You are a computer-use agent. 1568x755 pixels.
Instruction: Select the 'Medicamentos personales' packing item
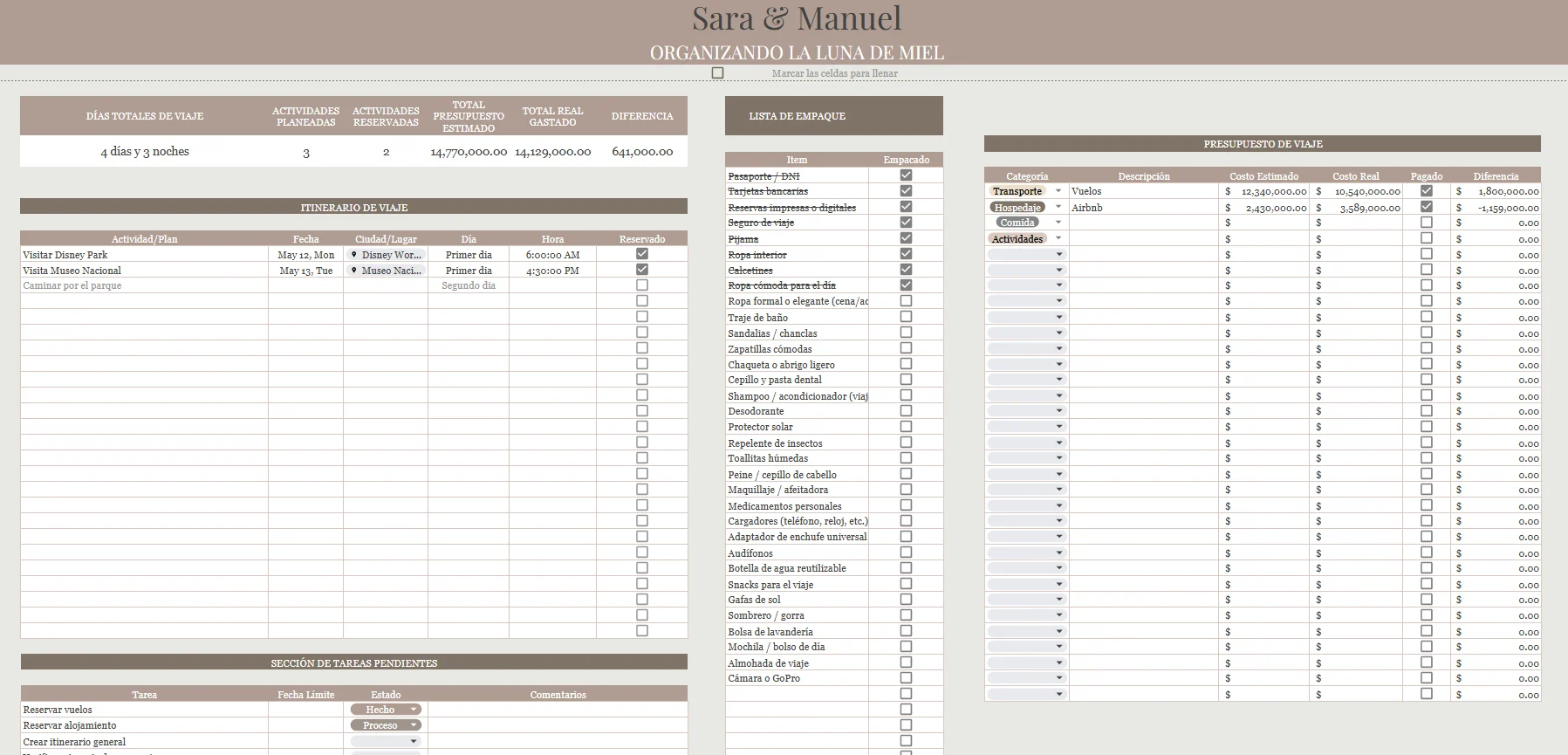[x=797, y=506]
